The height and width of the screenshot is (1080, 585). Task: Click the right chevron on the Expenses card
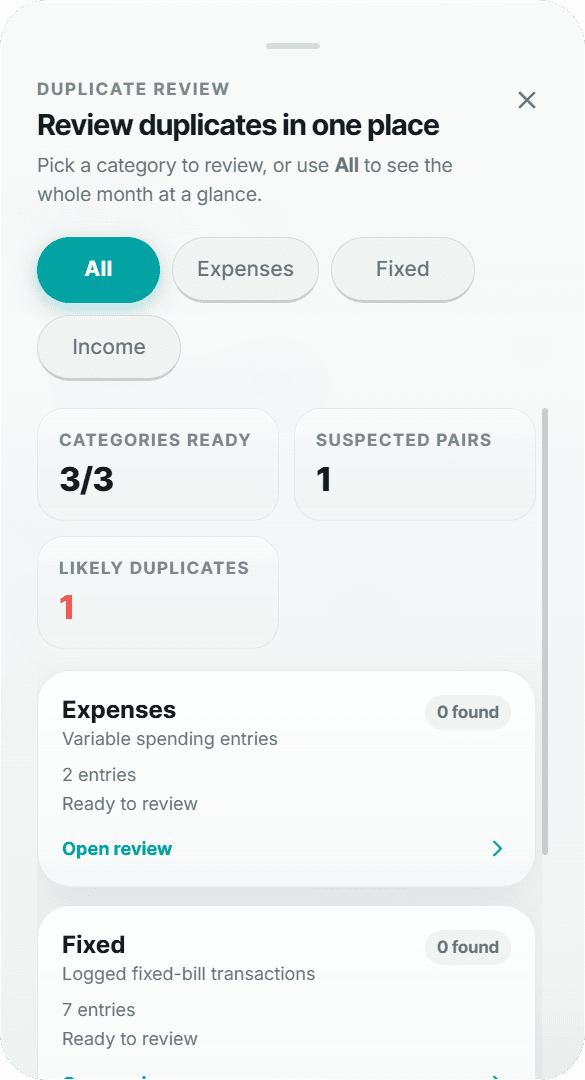pos(497,848)
